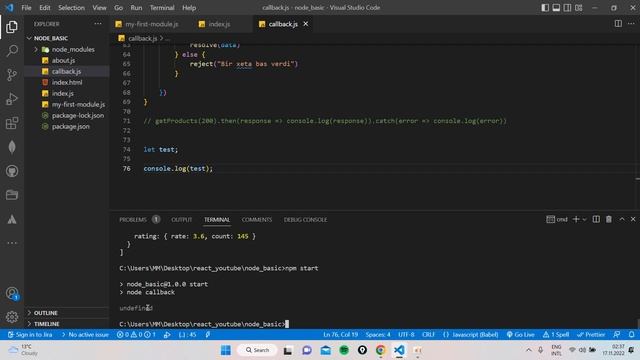This screenshot has width=640, height=360.
Task: Open package-lock.json in the explorer
Action: coord(78,115)
